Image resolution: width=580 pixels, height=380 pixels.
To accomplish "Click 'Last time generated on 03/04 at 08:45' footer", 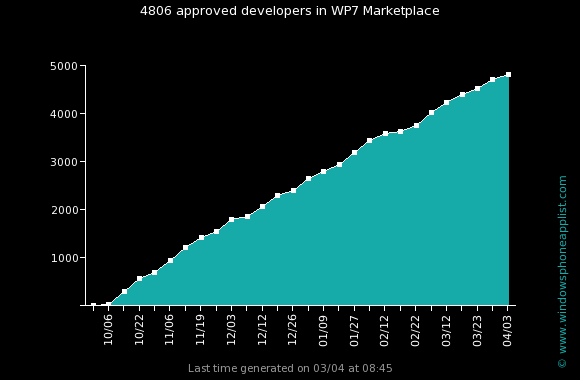I will point(290,369).
